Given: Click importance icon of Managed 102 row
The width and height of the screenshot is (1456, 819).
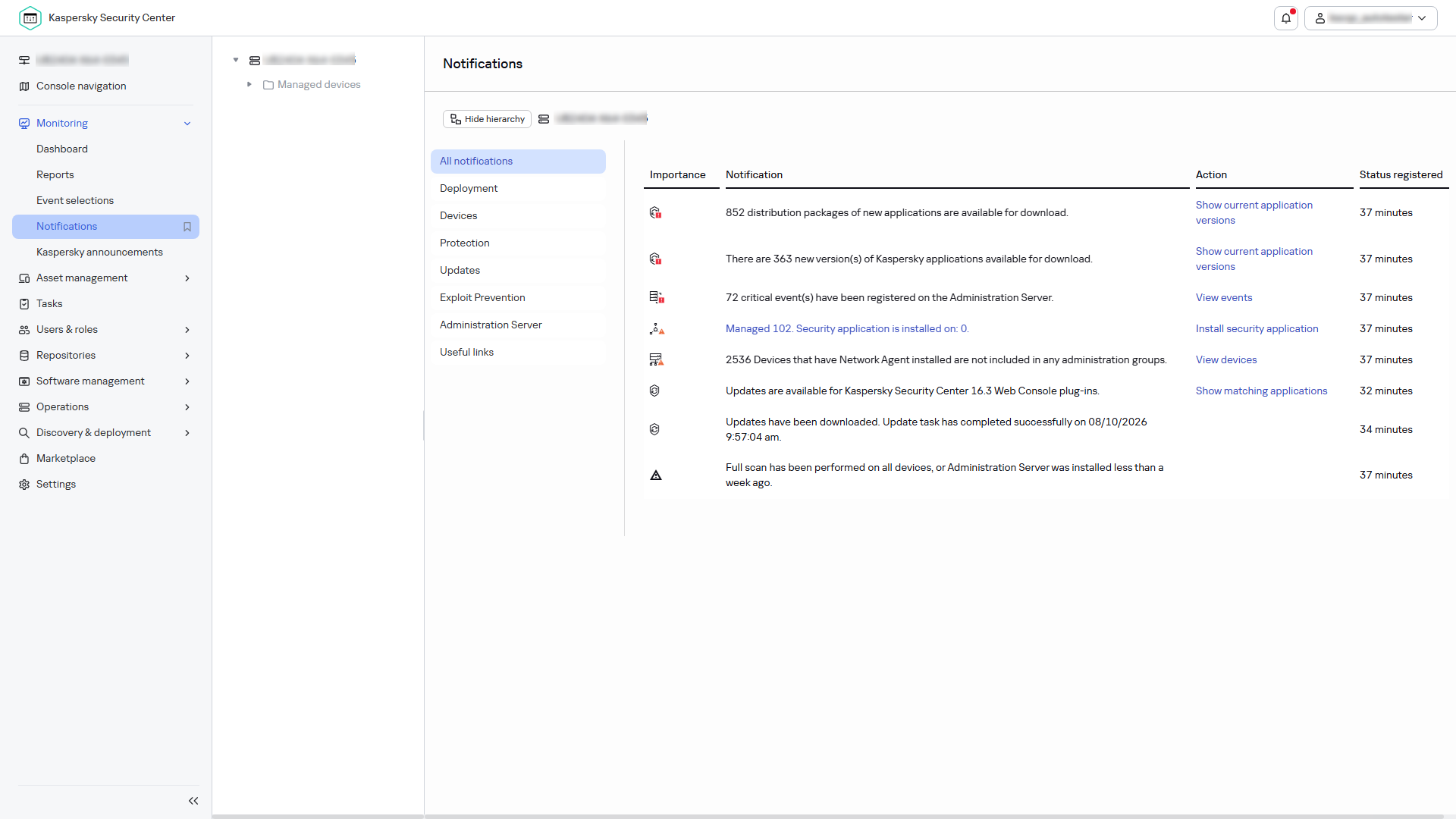Looking at the screenshot, I should [657, 329].
